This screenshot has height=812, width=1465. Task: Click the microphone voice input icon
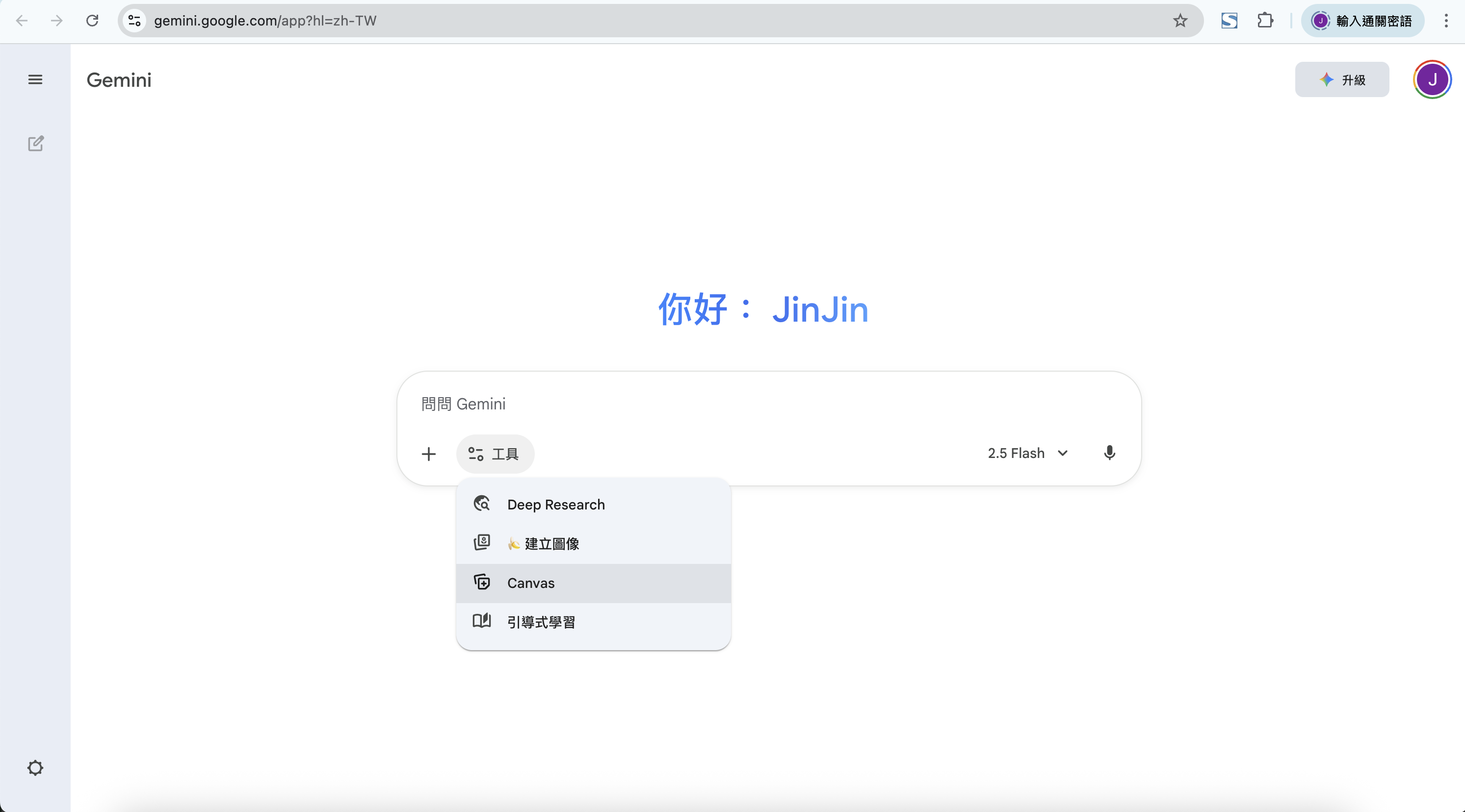pos(1109,453)
